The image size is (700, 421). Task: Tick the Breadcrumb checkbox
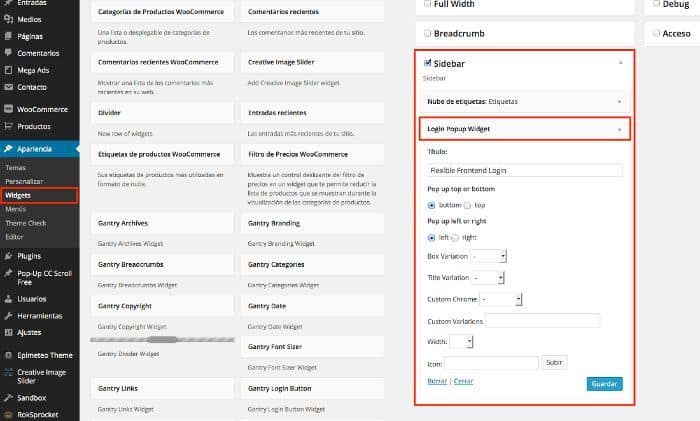pos(427,33)
